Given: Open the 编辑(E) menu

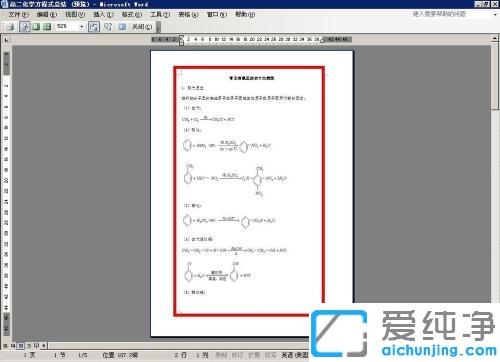Looking at the screenshot, I should [x=47, y=14].
